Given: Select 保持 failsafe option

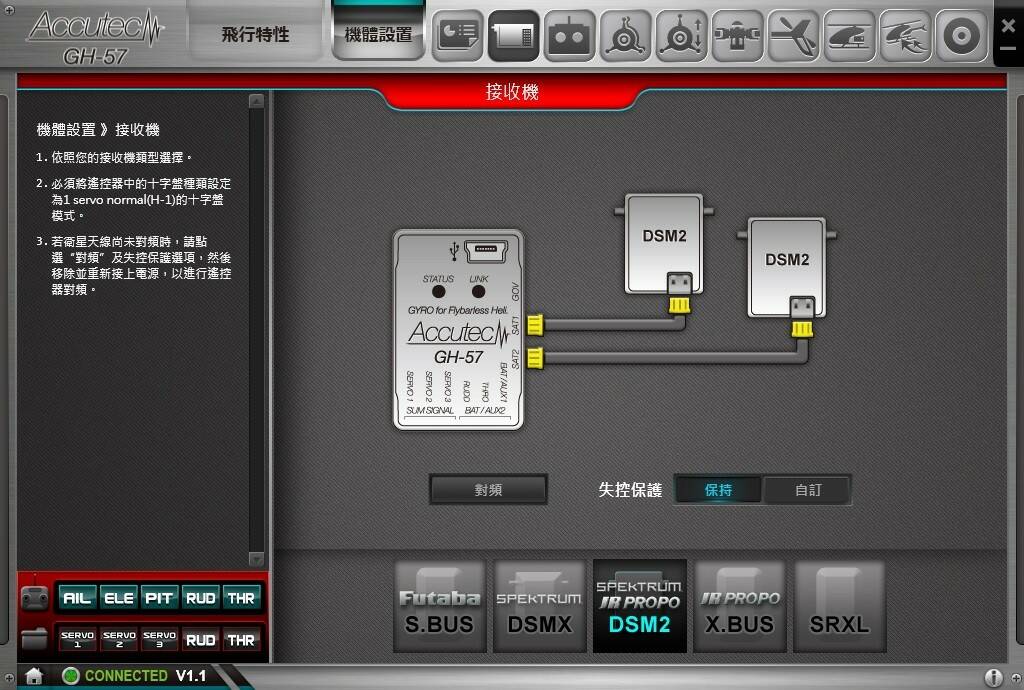Looking at the screenshot, I should 718,490.
